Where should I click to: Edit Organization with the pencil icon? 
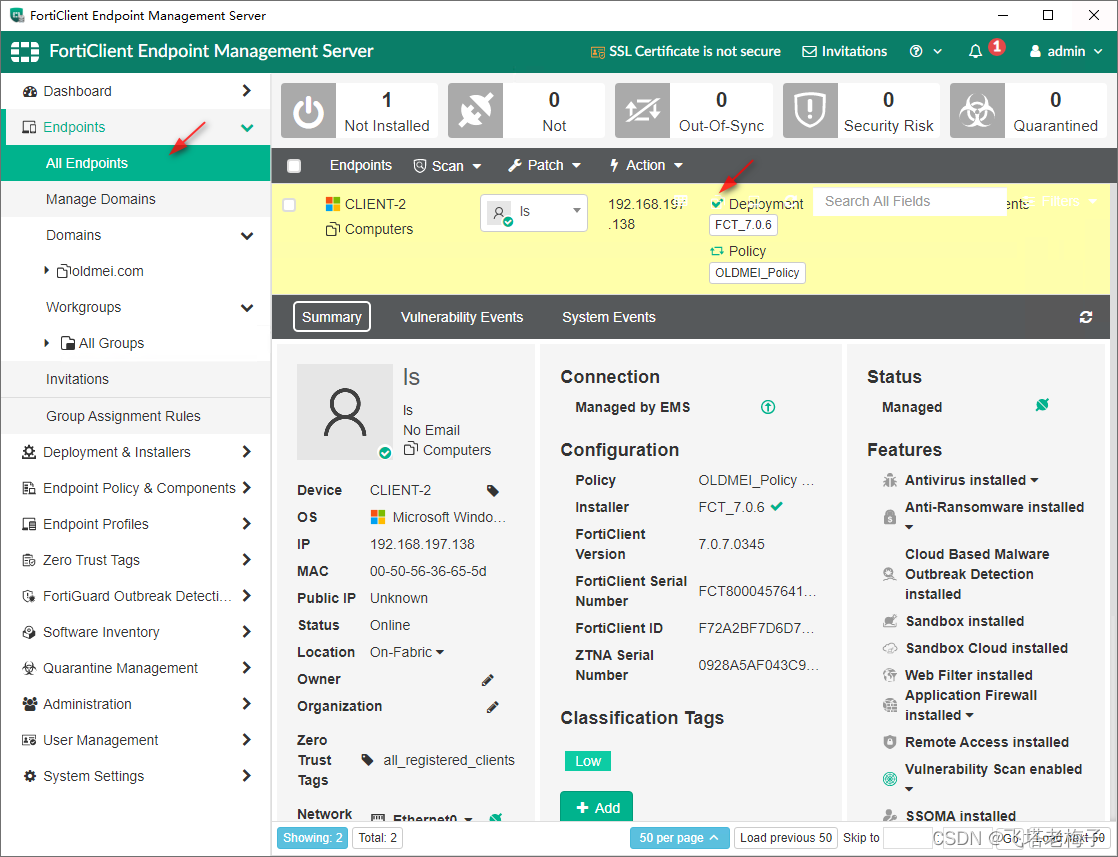[492, 707]
